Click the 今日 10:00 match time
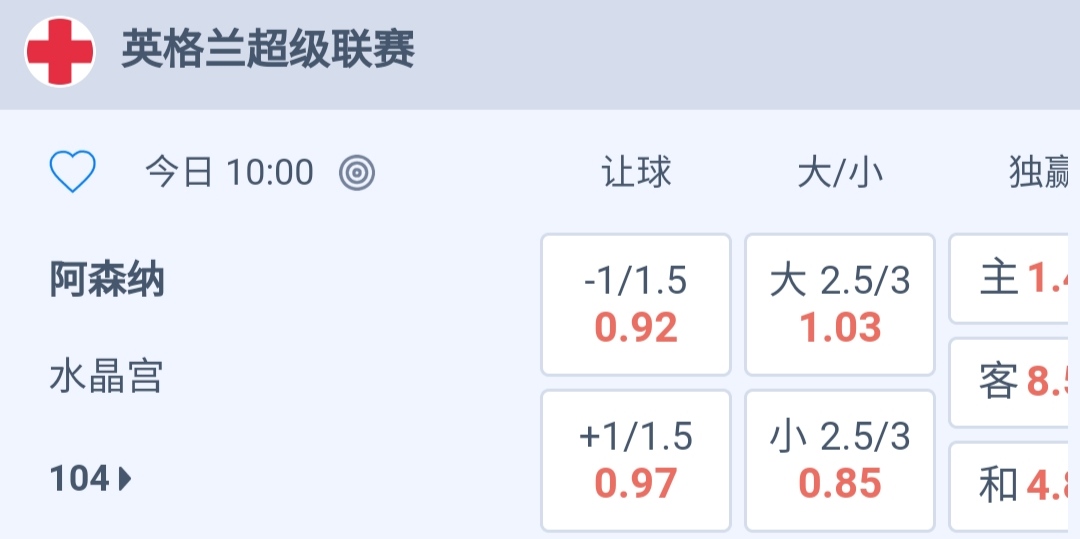 coord(229,173)
